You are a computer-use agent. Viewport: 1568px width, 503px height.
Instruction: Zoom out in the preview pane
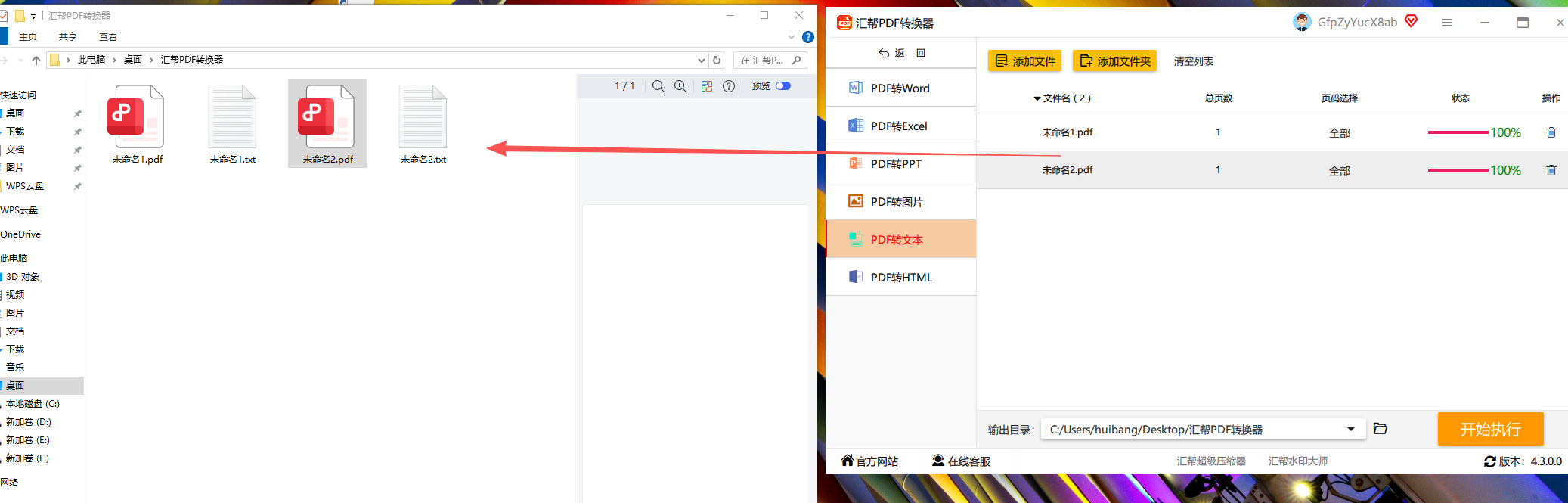(x=658, y=86)
